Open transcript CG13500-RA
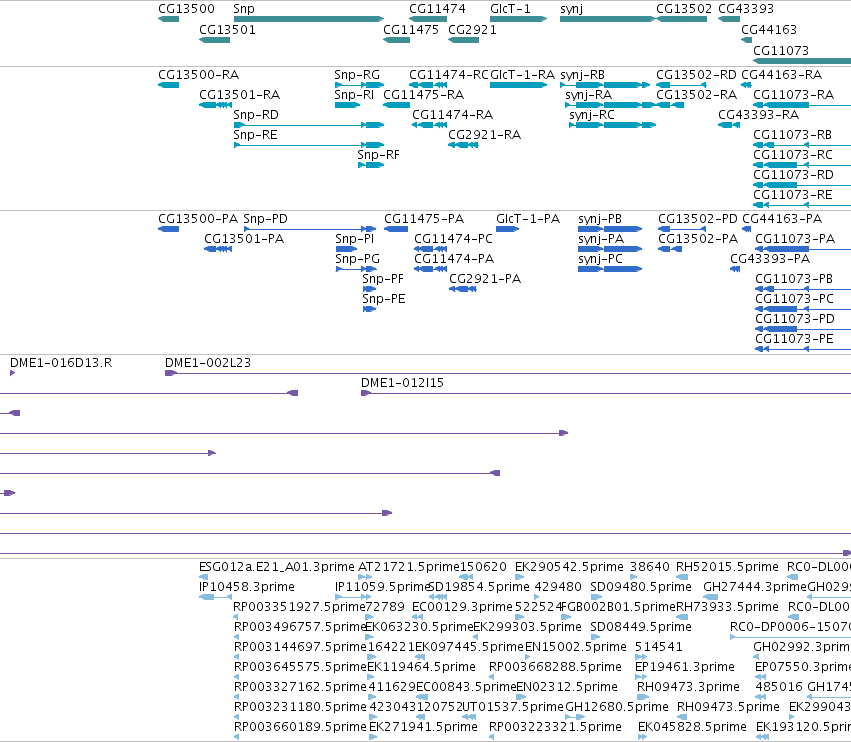 coord(198,74)
